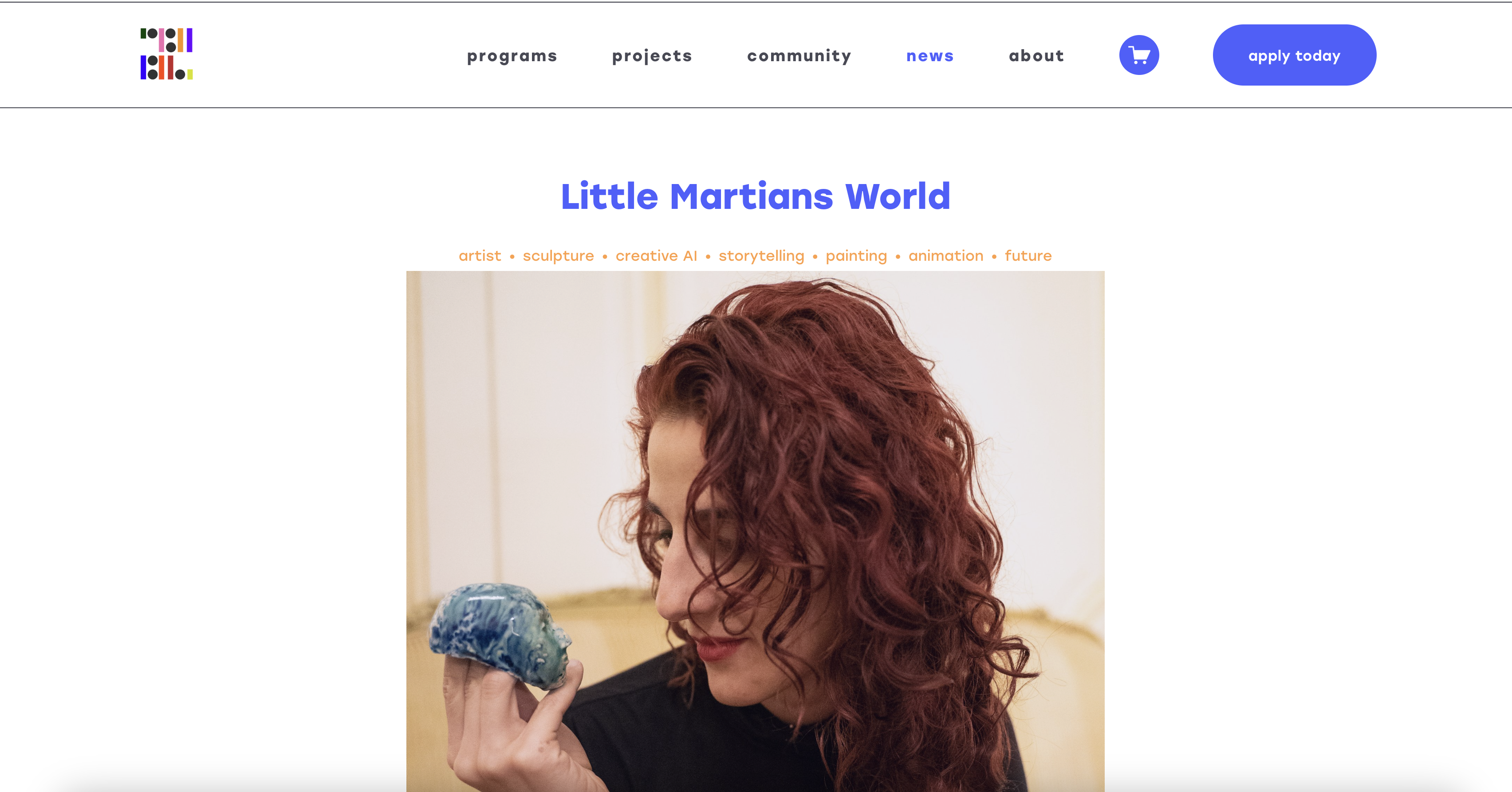This screenshot has width=1512, height=792.
Task: Click the animation tag
Action: [x=945, y=256]
